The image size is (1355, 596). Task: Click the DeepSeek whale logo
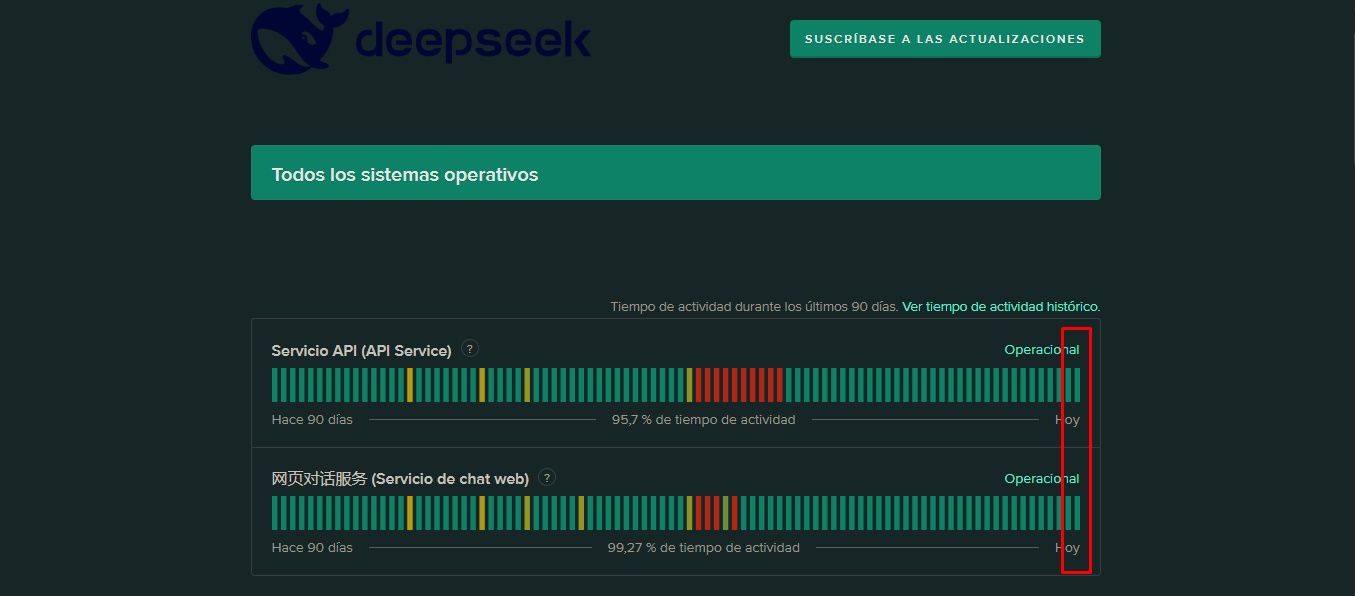click(x=300, y=38)
